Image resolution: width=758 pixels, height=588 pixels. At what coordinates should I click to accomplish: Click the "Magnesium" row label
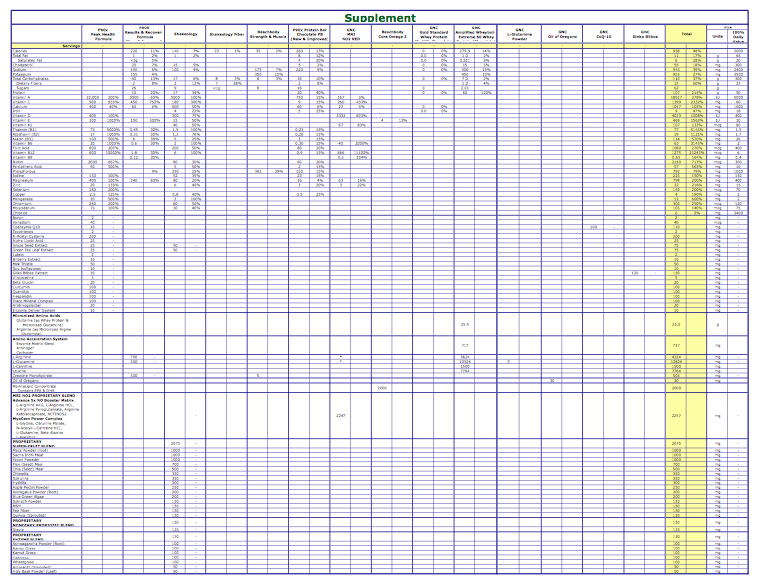[22, 180]
